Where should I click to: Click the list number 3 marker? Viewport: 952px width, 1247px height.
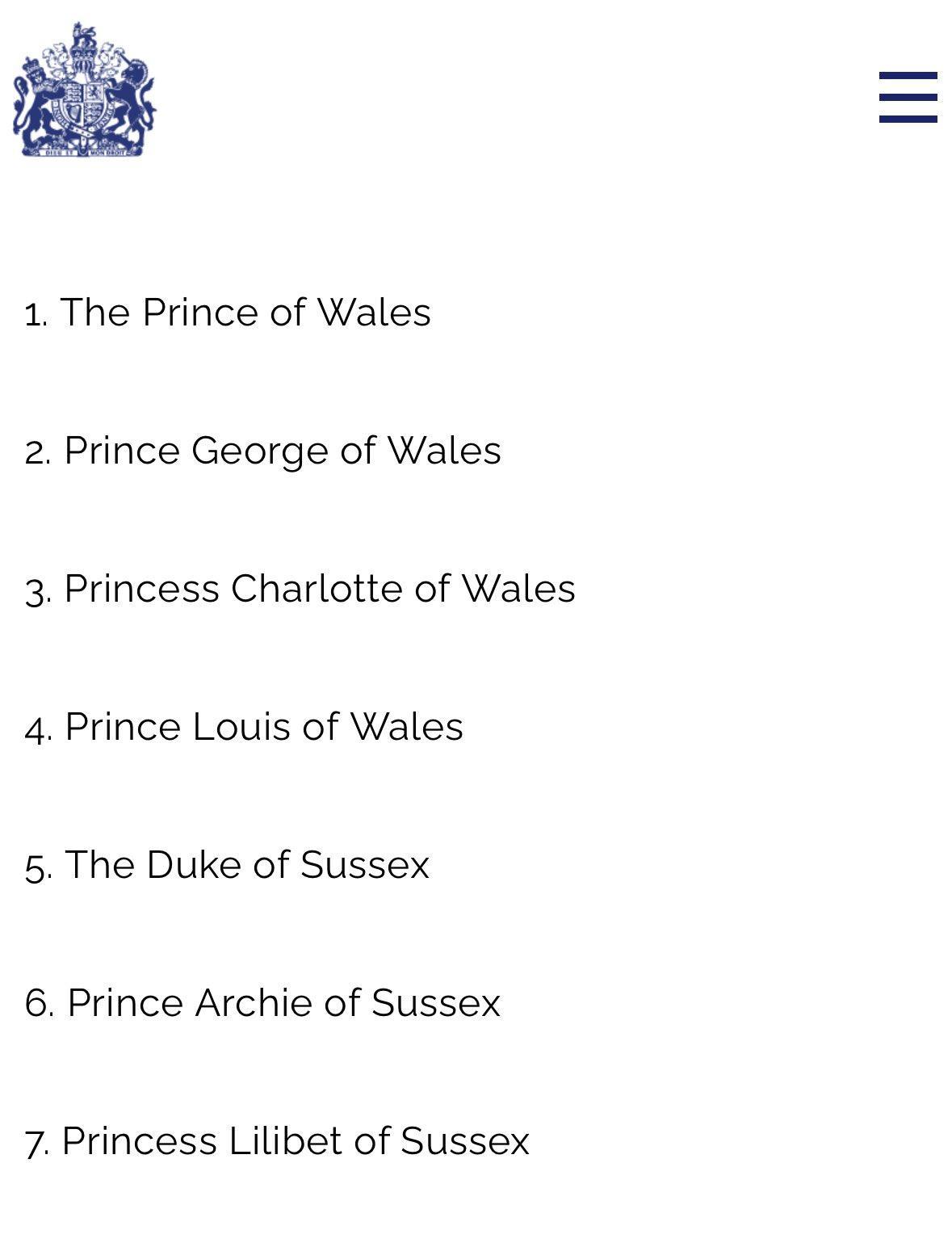click(x=37, y=590)
